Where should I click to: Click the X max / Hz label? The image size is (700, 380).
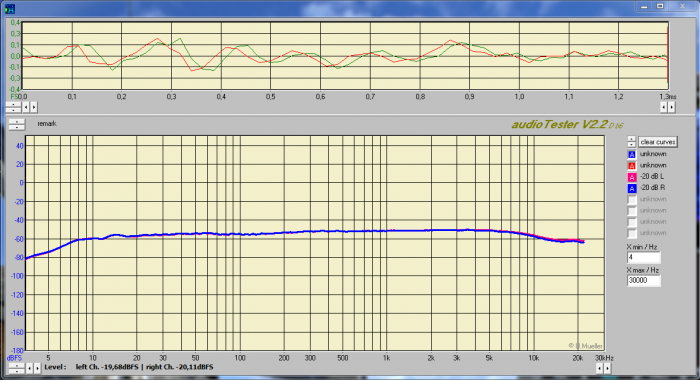click(x=643, y=270)
